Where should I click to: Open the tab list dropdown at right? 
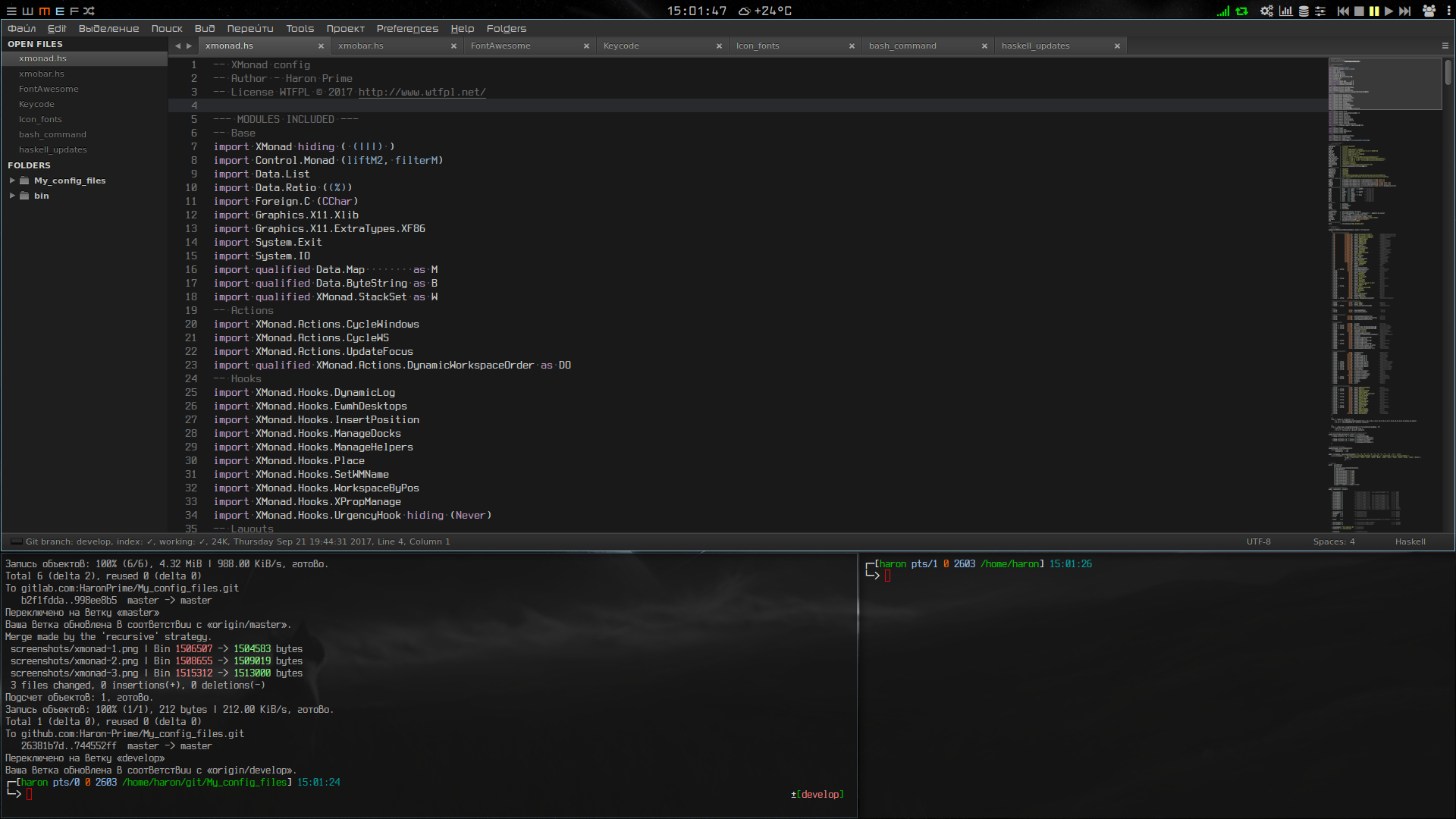(x=1445, y=45)
